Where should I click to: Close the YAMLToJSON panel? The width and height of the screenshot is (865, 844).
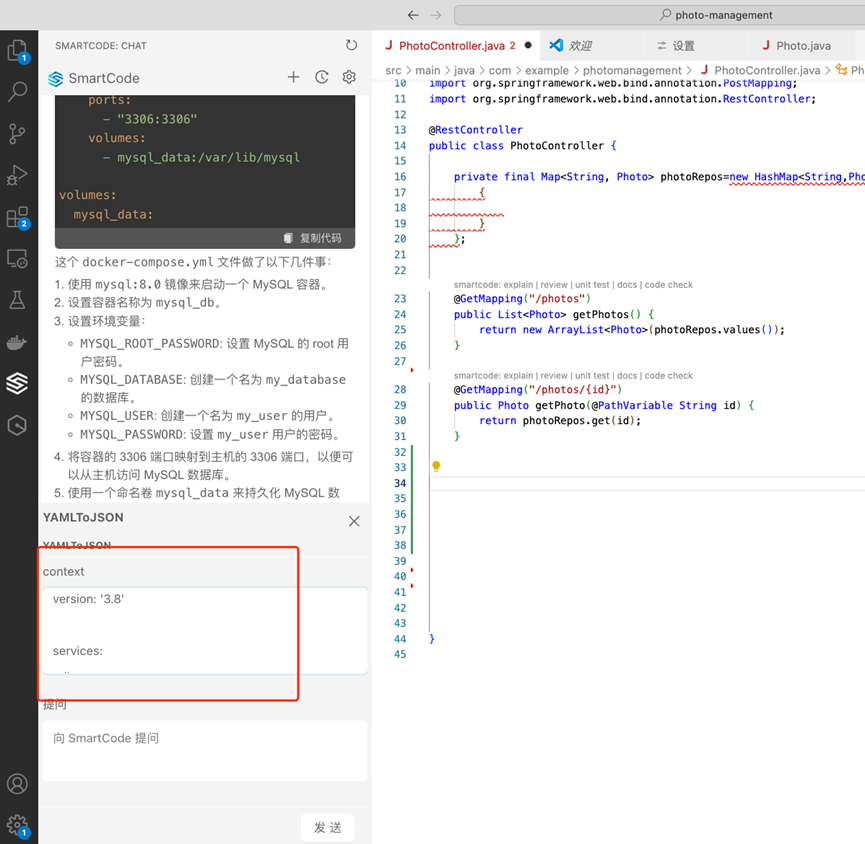[x=354, y=521]
